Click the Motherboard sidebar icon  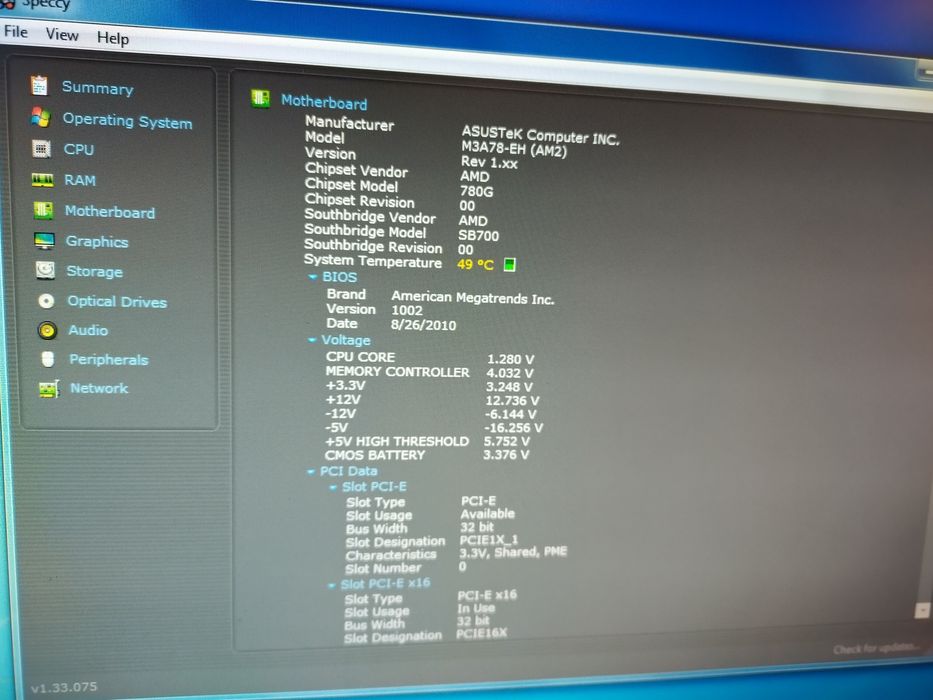click(x=43, y=210)
